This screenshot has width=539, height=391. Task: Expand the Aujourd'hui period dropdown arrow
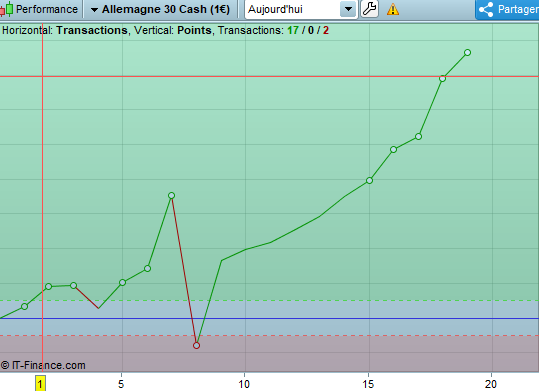348,9
